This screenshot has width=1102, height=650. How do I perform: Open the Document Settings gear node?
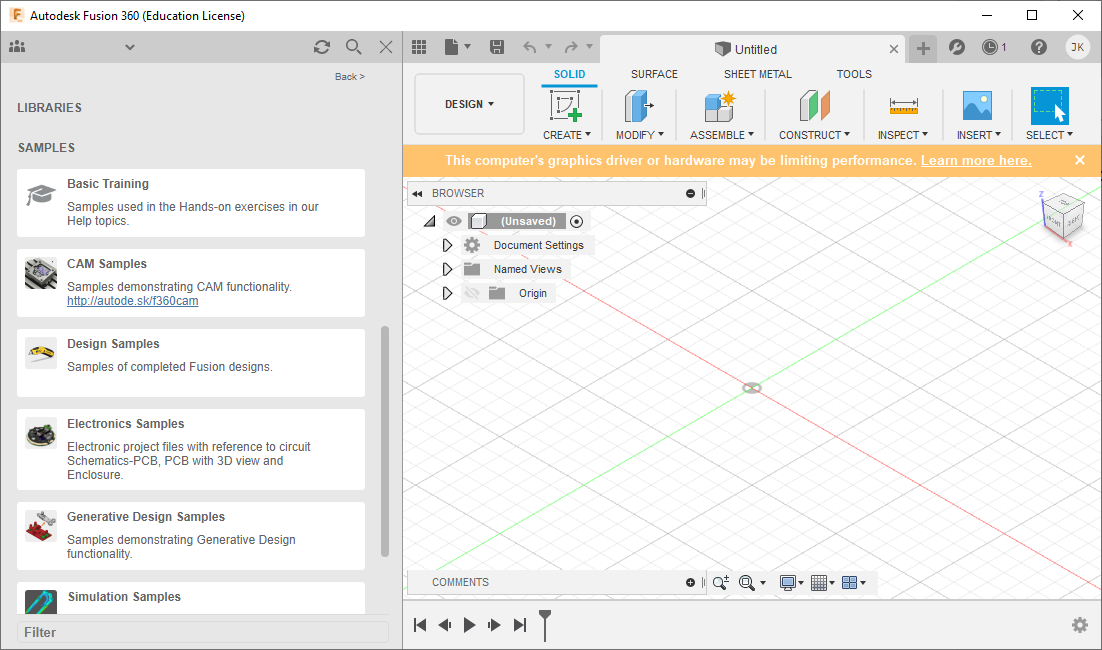click(x=472, y=245)
